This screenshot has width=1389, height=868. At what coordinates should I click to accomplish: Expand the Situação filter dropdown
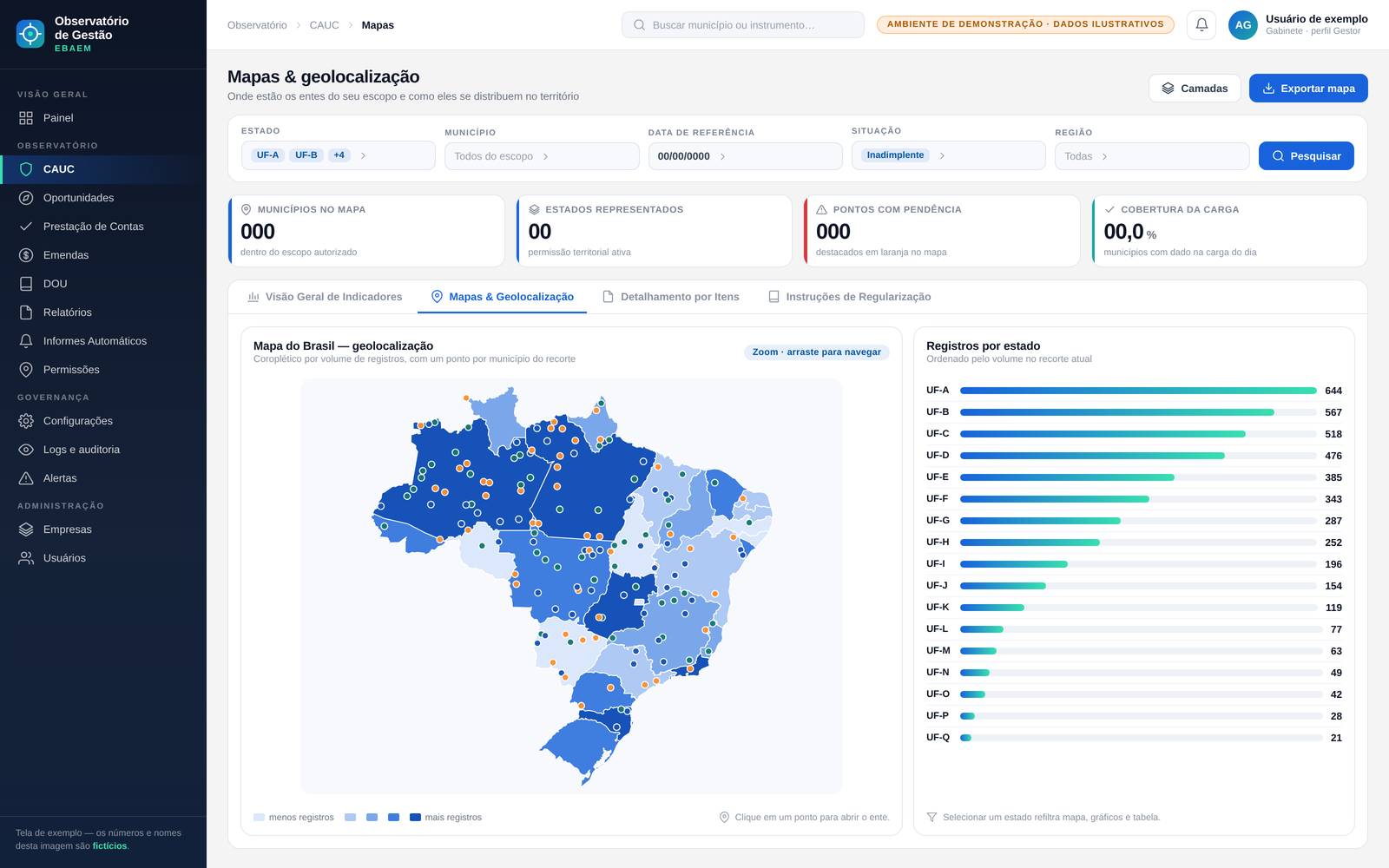(949, 155)
